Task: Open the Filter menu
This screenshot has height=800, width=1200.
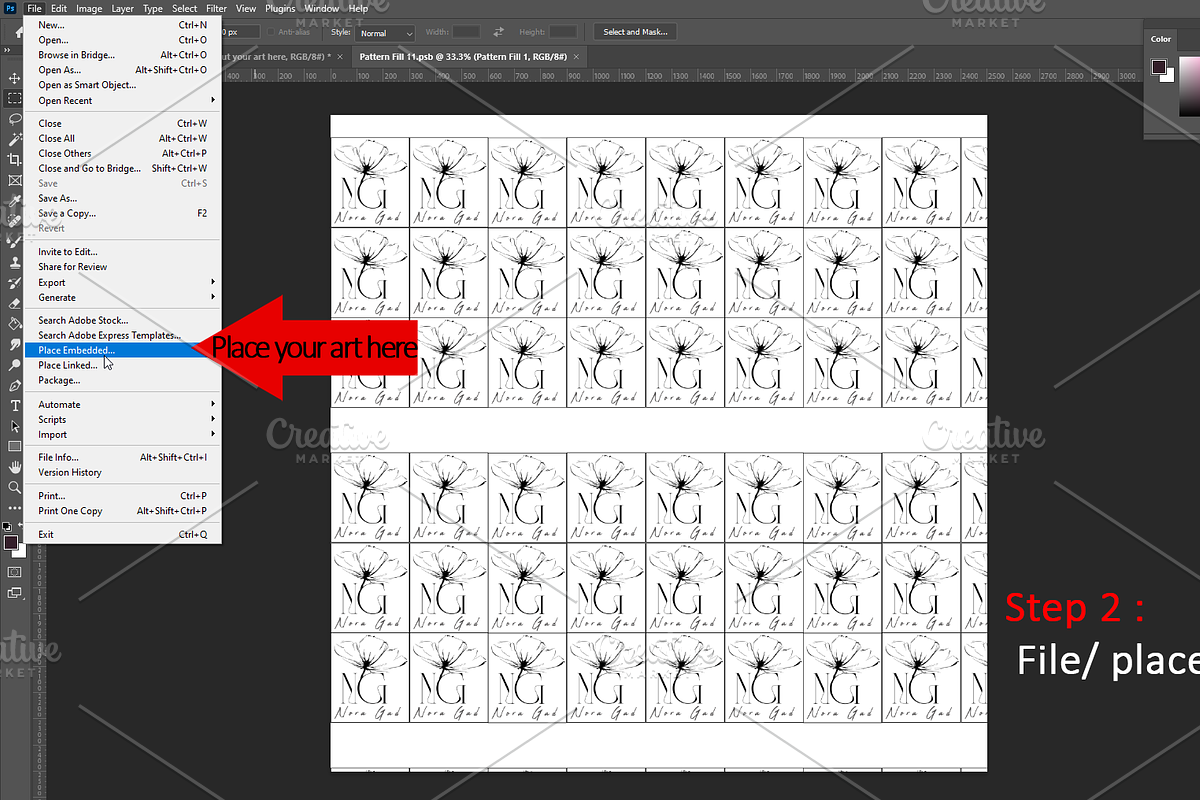Action: click(216, 8)
